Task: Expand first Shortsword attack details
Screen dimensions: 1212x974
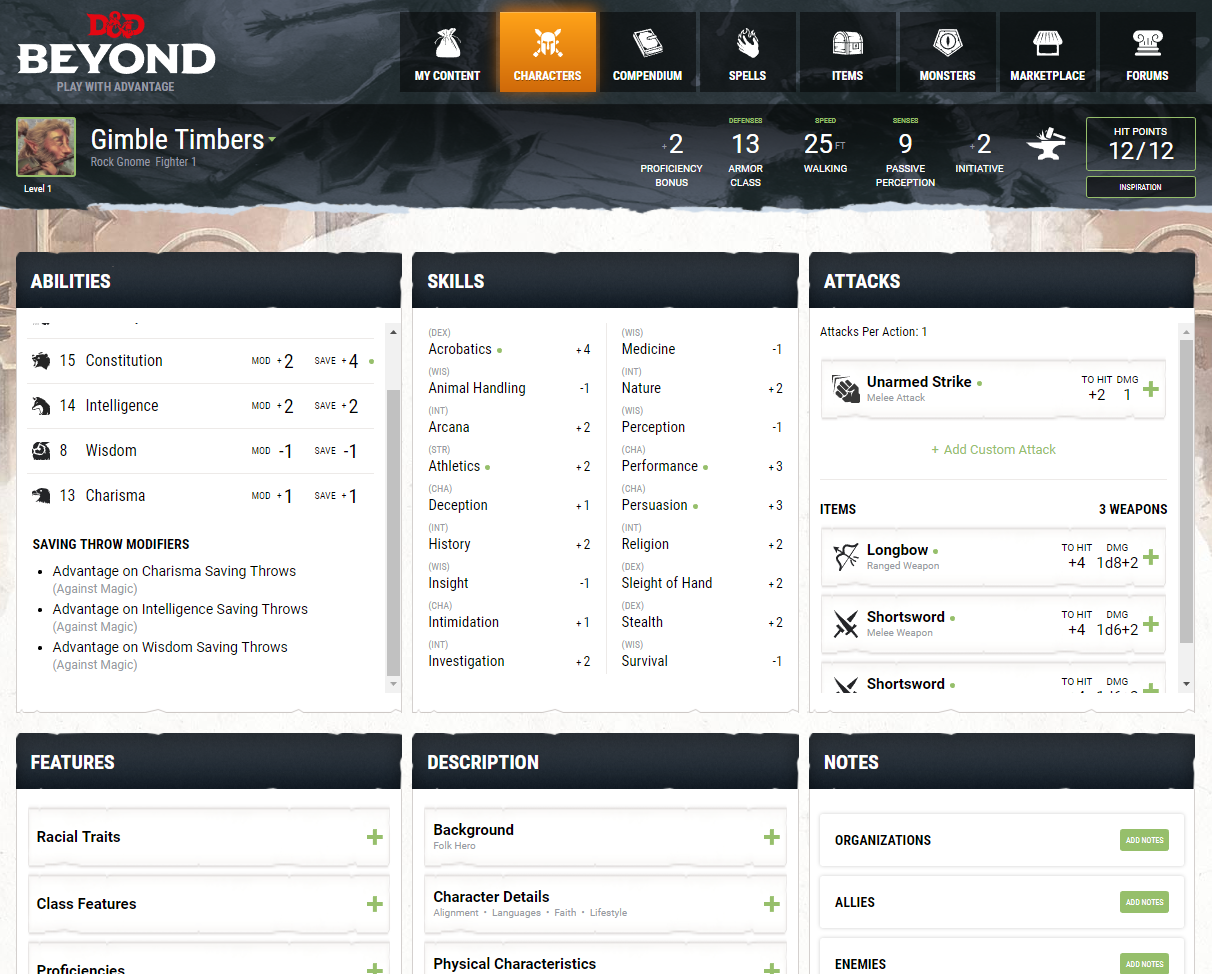Action: point(1151,624)
